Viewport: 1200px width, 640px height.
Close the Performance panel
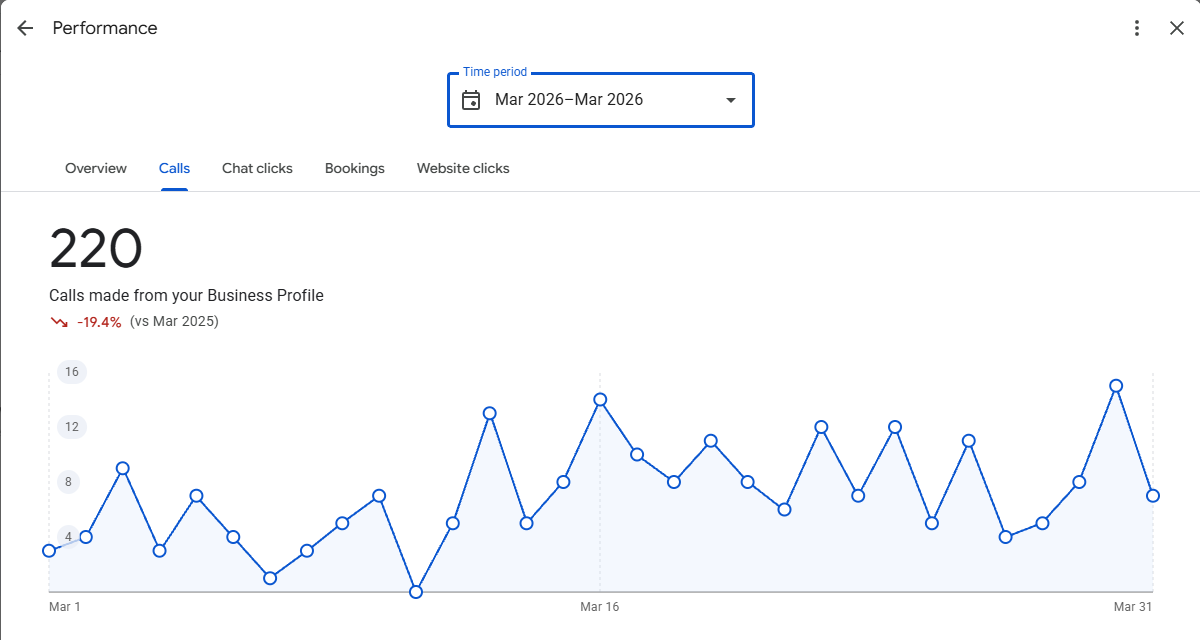click(1177, 28)
